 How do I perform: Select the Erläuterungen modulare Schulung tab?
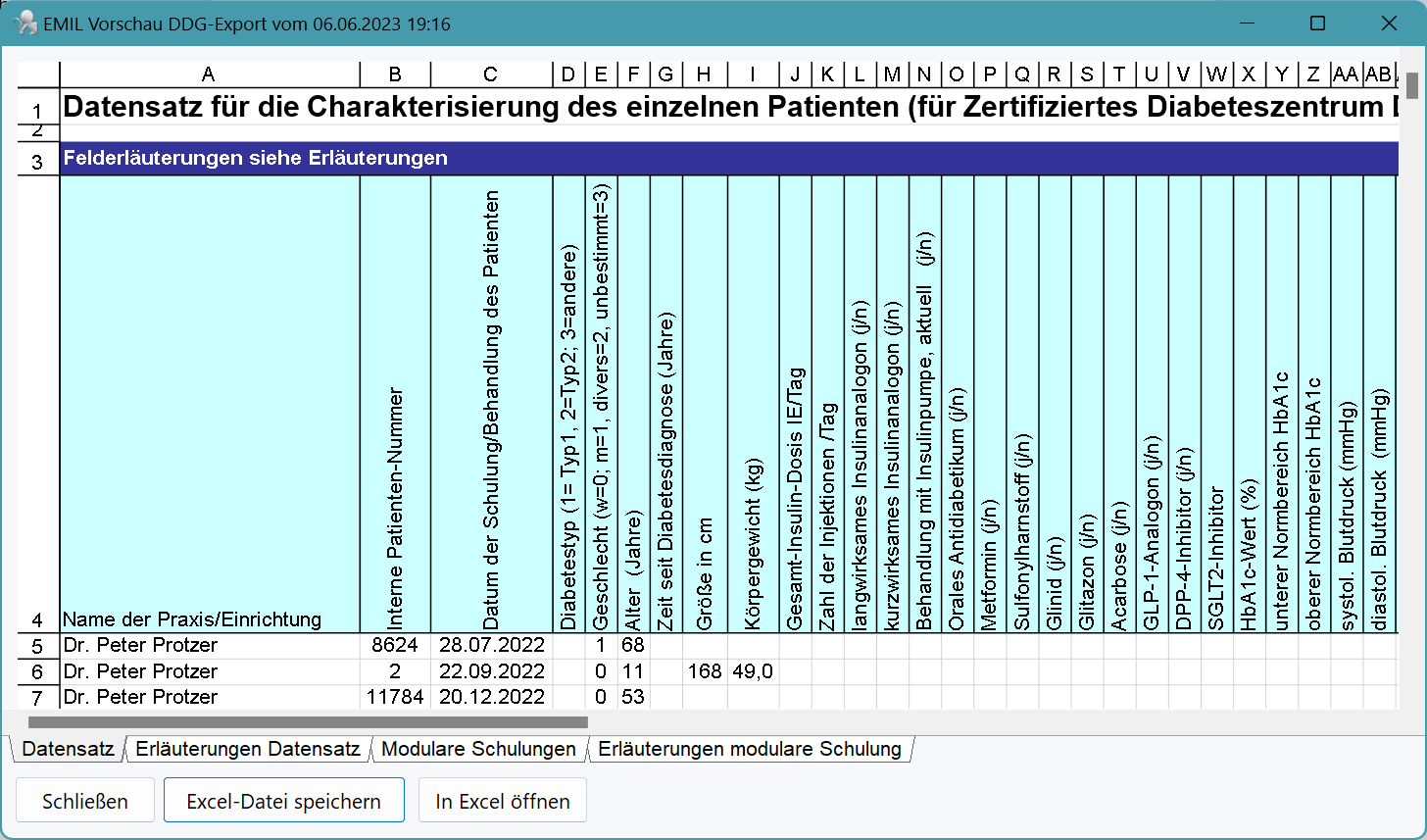point(749,749)
